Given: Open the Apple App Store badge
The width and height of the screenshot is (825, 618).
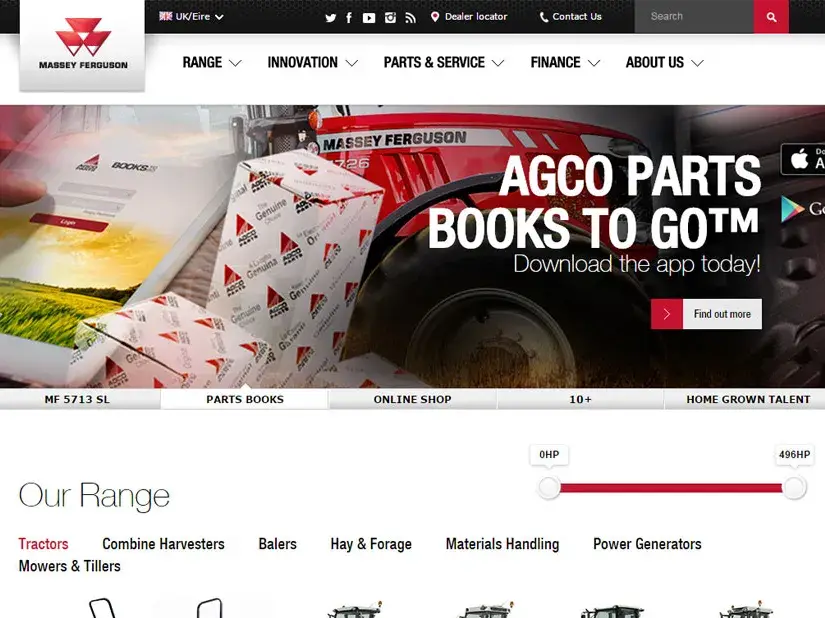Looking at the screenshot, I should click(803, 159).
